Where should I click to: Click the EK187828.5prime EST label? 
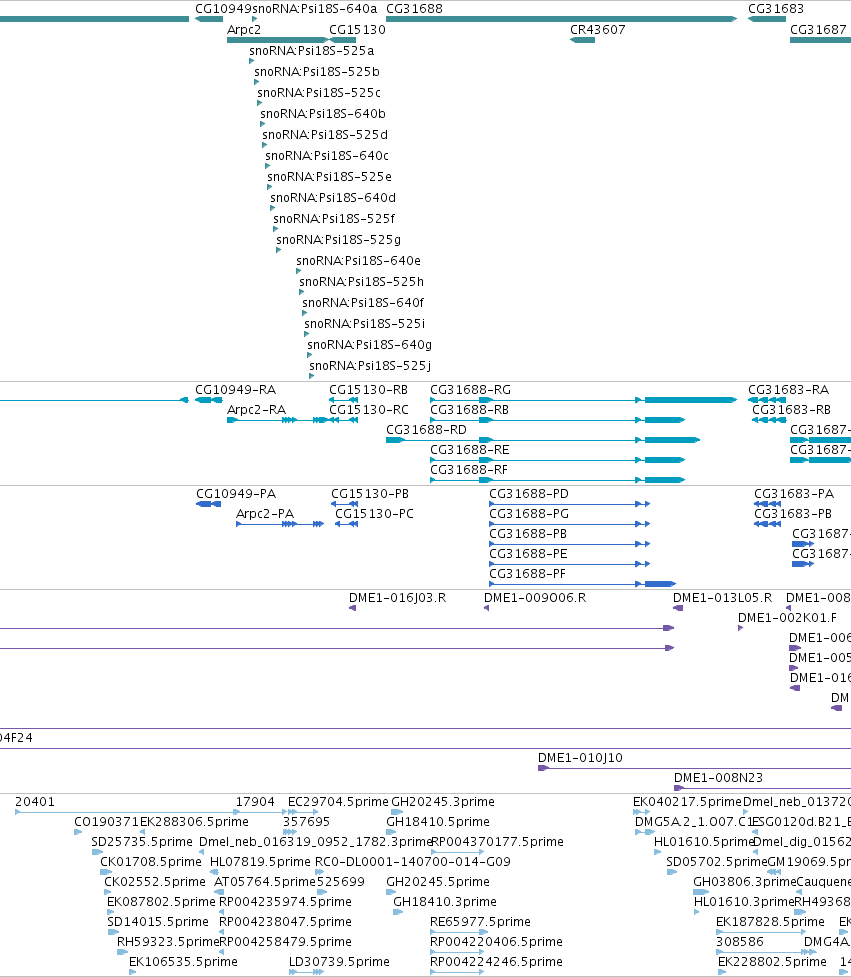[x=770, y=922]
